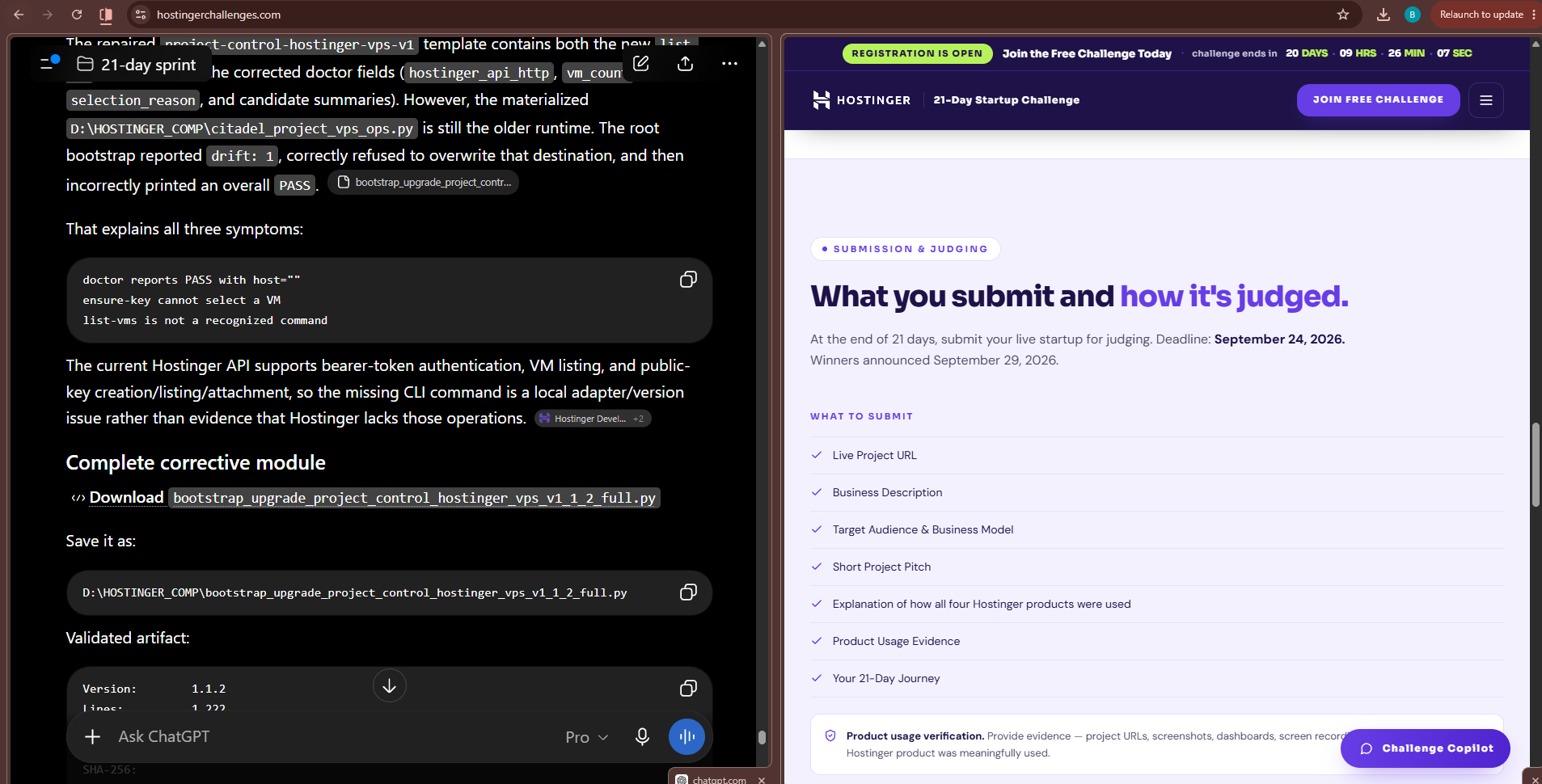1542x784 pixels.
Task: Open ChatGPT sidebar menu icon
Action: (49, 63)
